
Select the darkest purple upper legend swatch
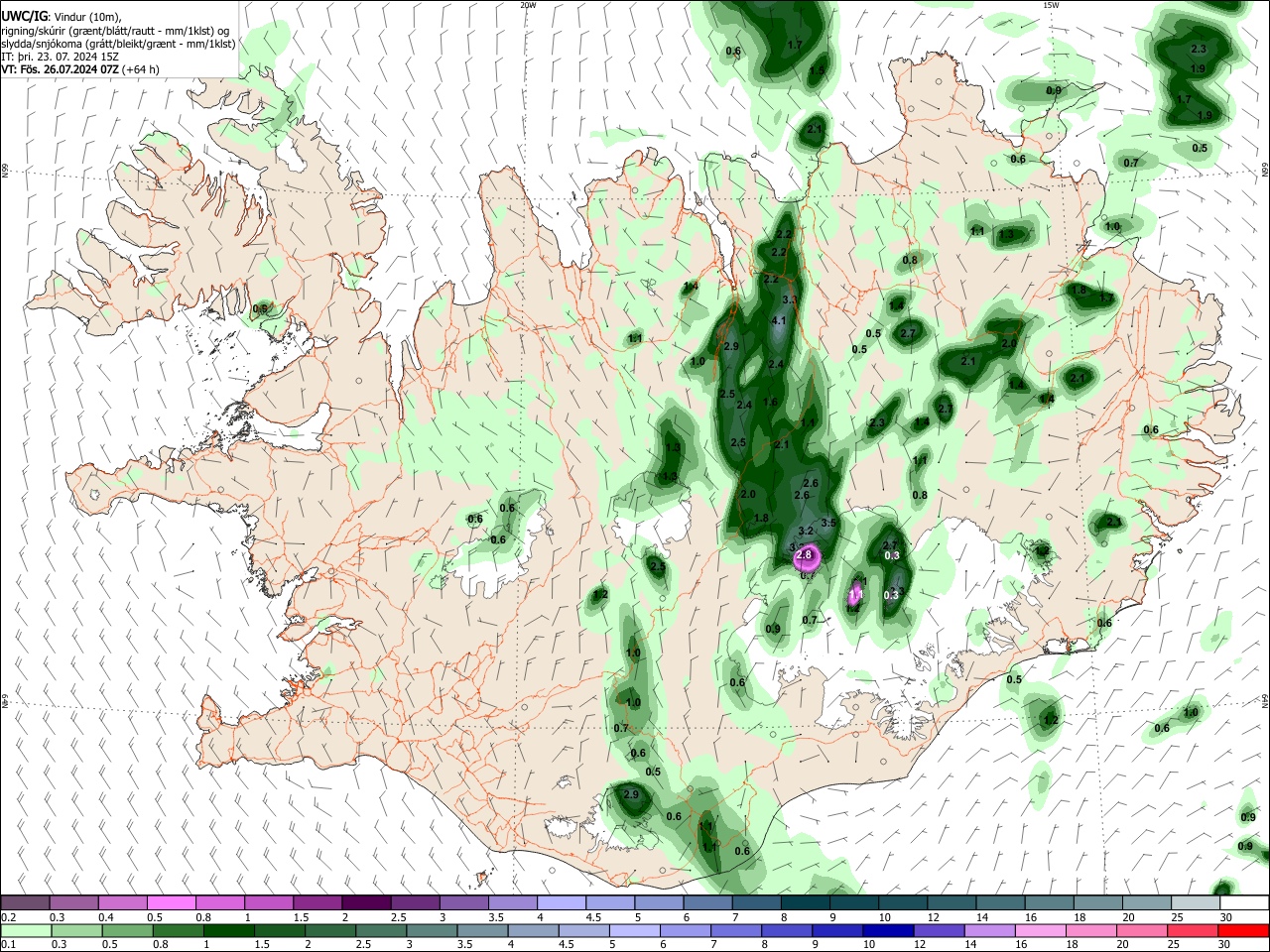point(366,902)
